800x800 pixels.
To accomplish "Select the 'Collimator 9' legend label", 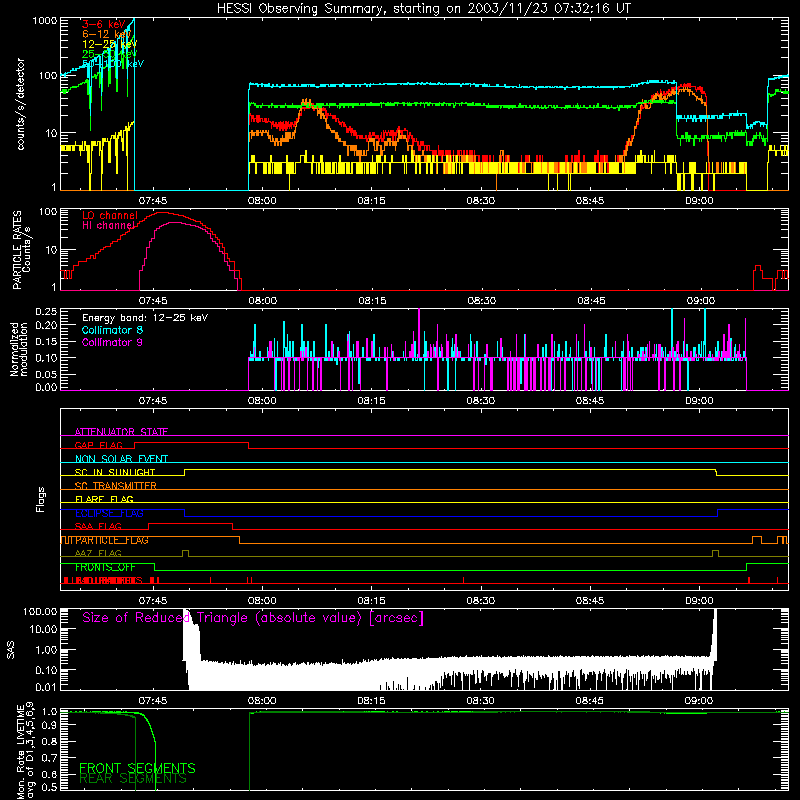I will pos(112,342).
